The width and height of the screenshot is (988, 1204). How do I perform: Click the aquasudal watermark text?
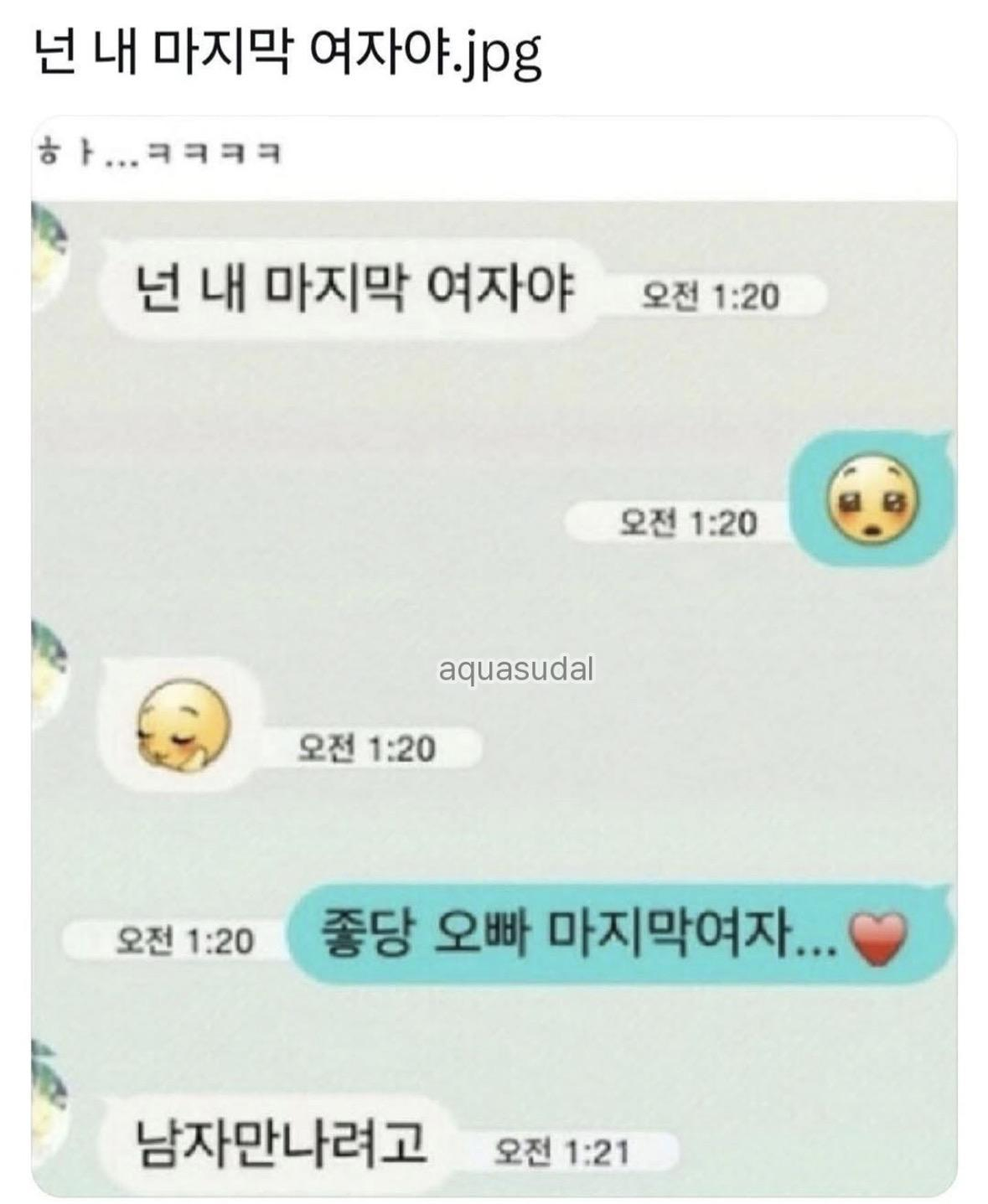[516, 669]
